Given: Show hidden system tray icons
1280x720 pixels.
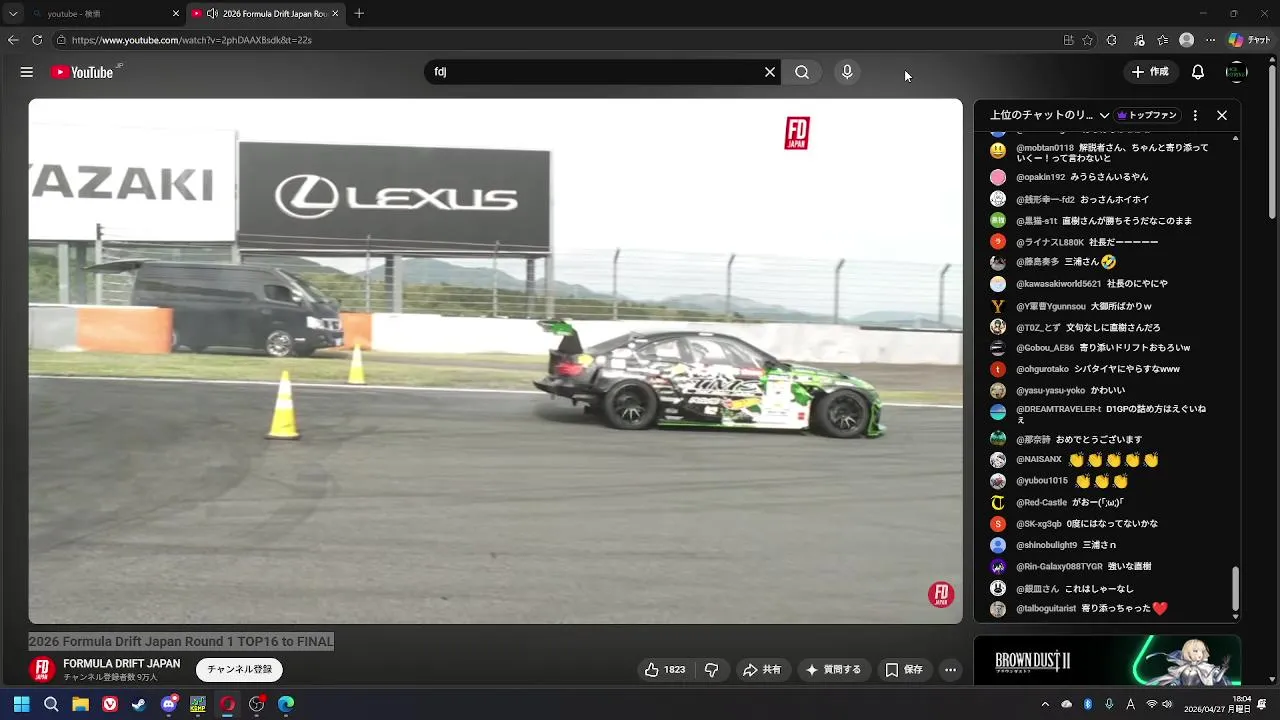Looking at the screenshot, I should (1045, 704).
